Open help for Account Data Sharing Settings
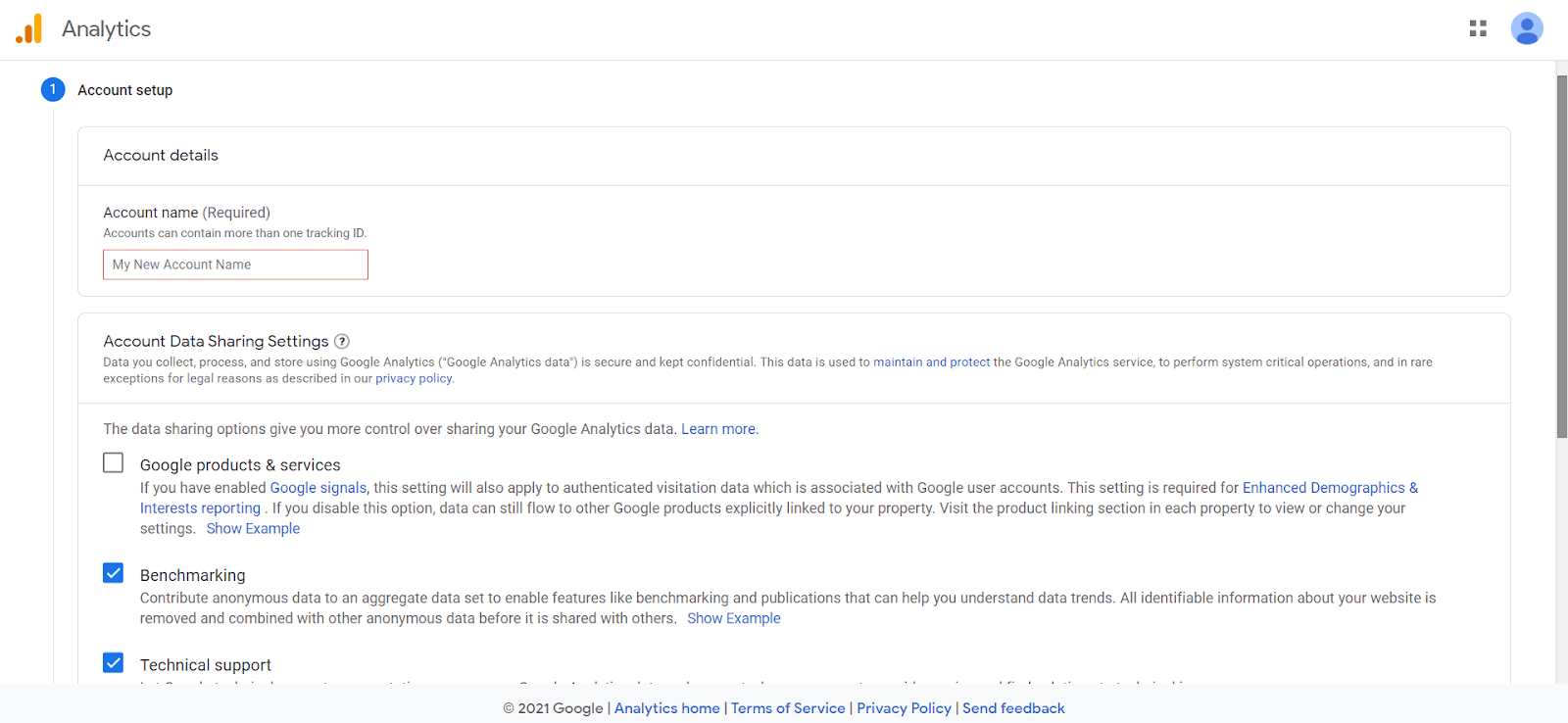 tap(342, 341)
